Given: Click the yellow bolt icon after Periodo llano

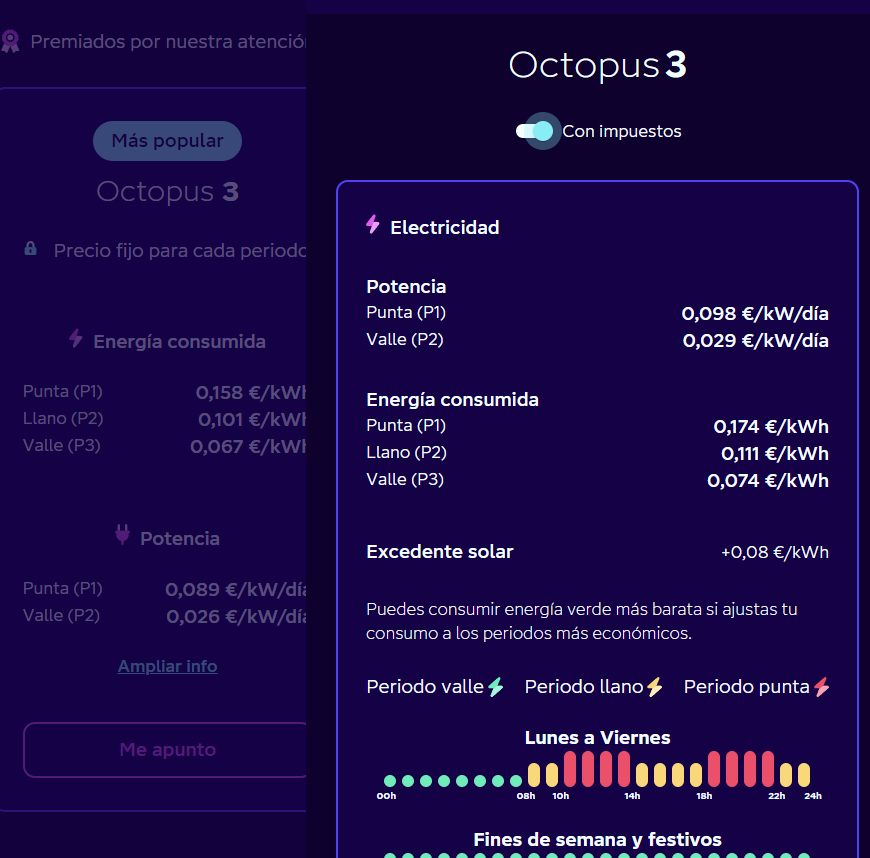Looking at the screenshot, I should click(655, 687).
